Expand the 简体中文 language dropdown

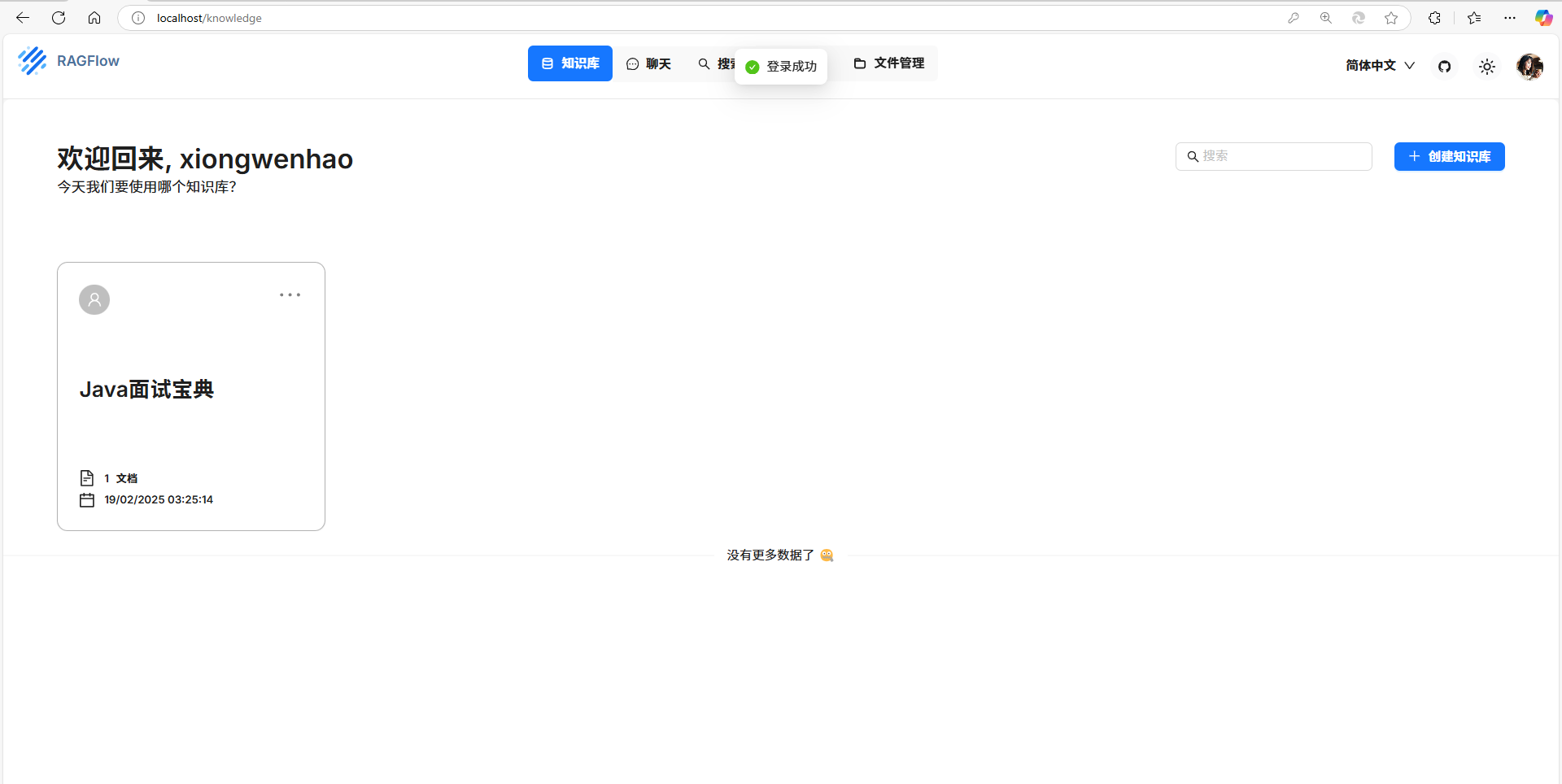[x=1381, y=66]
